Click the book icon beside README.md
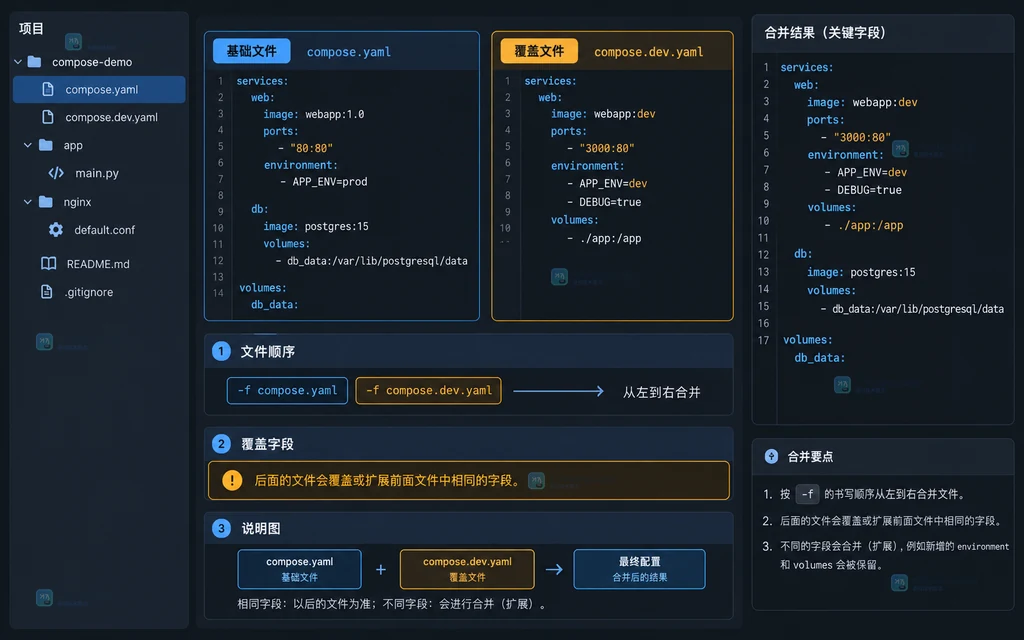1024x640 pixels. (x=48, y=264)
